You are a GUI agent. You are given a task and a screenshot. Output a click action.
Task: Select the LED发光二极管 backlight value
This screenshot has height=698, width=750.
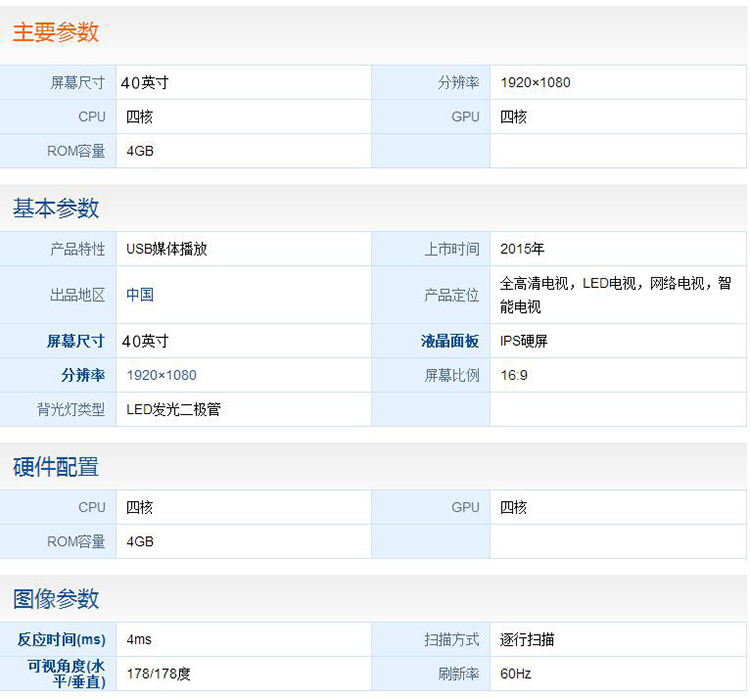point(173,409)
